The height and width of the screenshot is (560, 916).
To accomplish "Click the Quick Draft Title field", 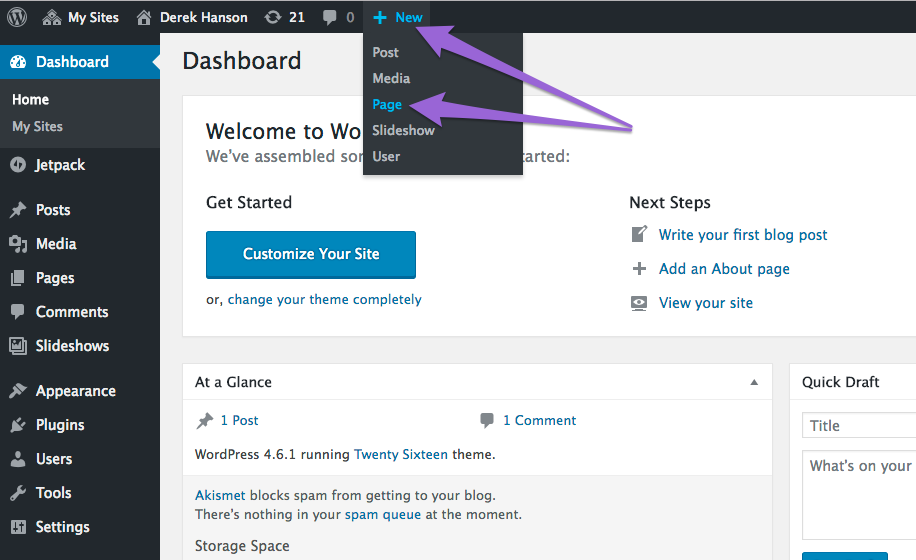I will (859, 426).
